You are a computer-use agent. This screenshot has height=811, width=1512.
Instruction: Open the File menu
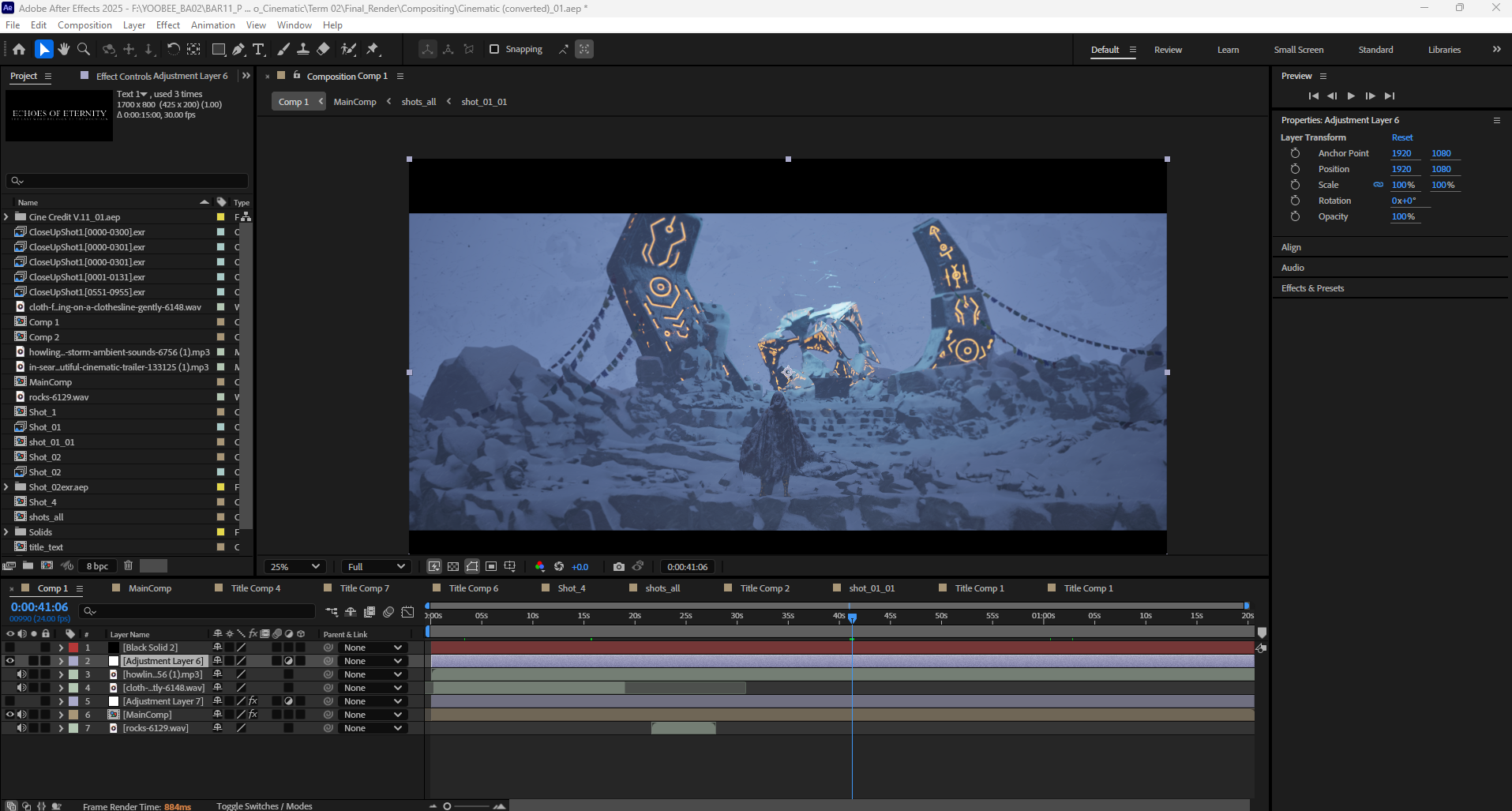tap(13, 25)
